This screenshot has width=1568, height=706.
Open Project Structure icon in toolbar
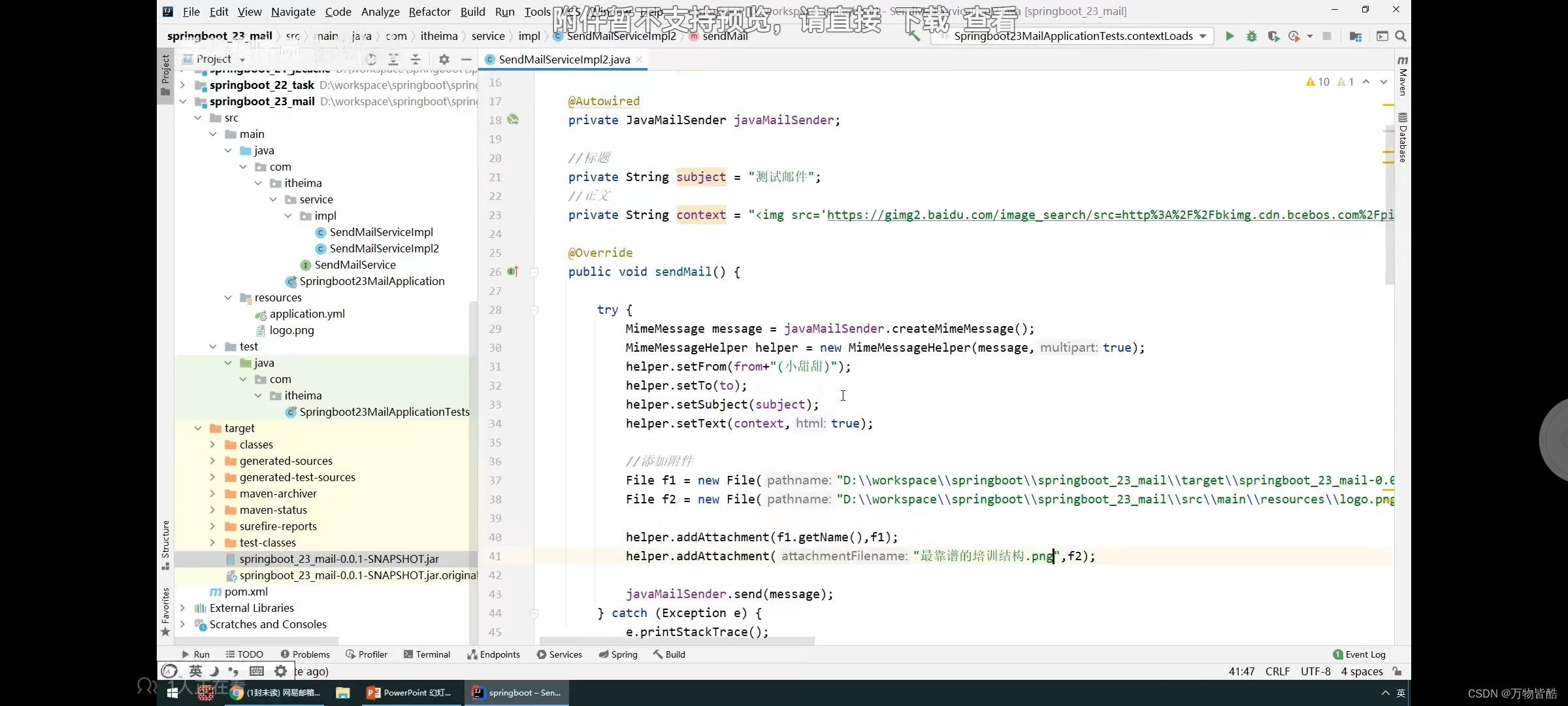1356,36
